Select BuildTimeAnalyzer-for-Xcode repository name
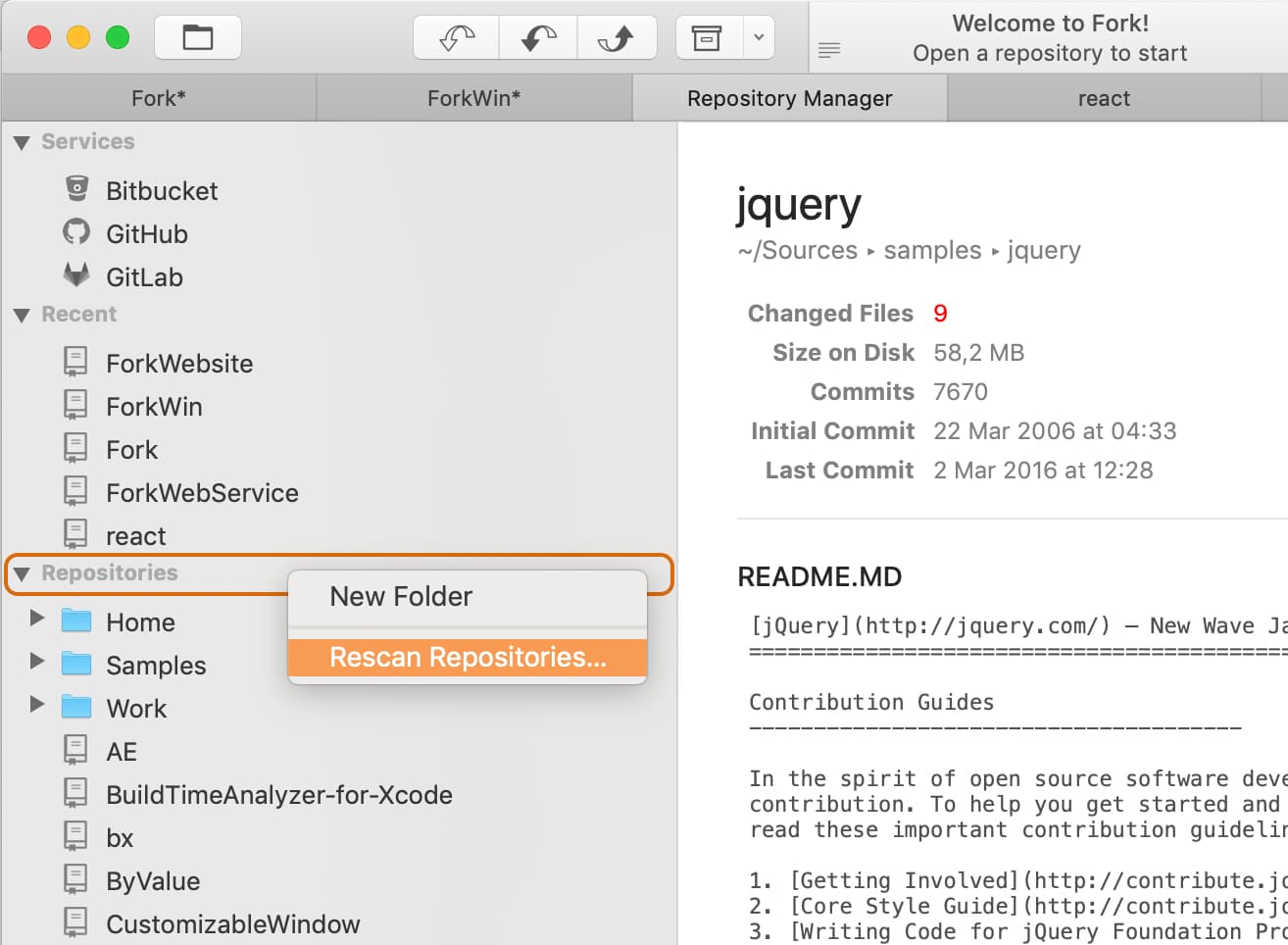The image size is (1288, 945). click(279, 795)
